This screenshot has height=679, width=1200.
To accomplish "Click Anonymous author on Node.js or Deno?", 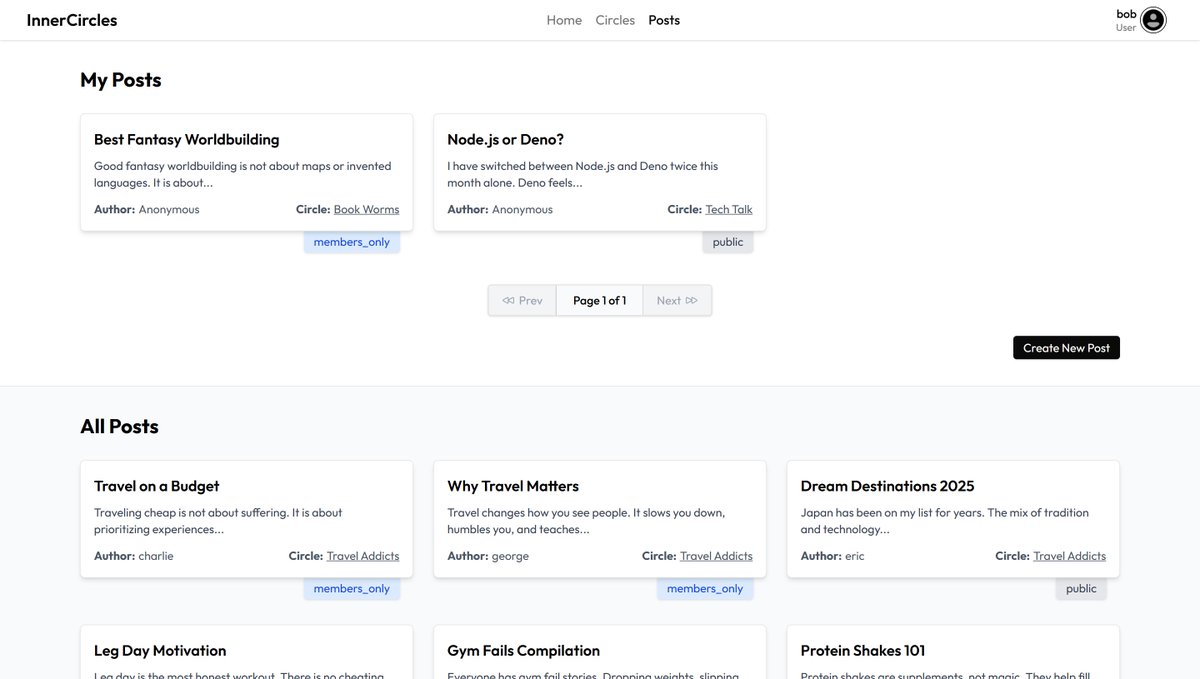I will (522, 209).
